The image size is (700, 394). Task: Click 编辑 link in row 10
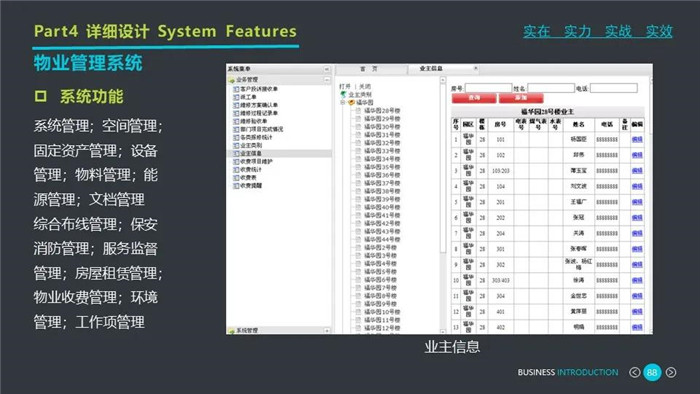point(637,280)
